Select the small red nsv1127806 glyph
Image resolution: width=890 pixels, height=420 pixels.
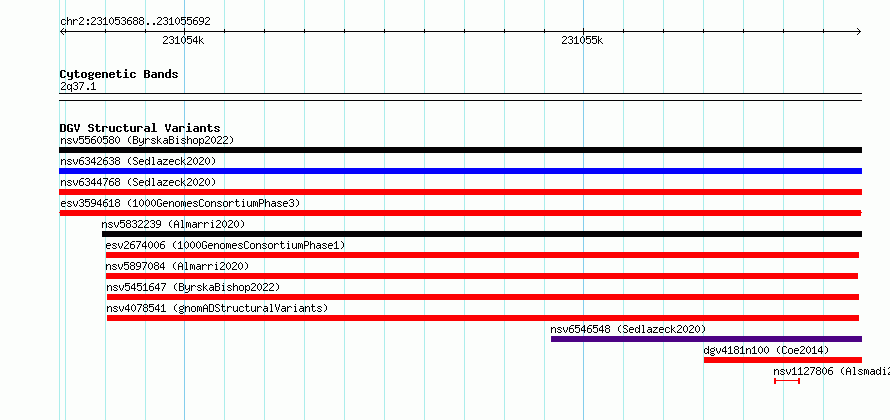tap(787, 381)
